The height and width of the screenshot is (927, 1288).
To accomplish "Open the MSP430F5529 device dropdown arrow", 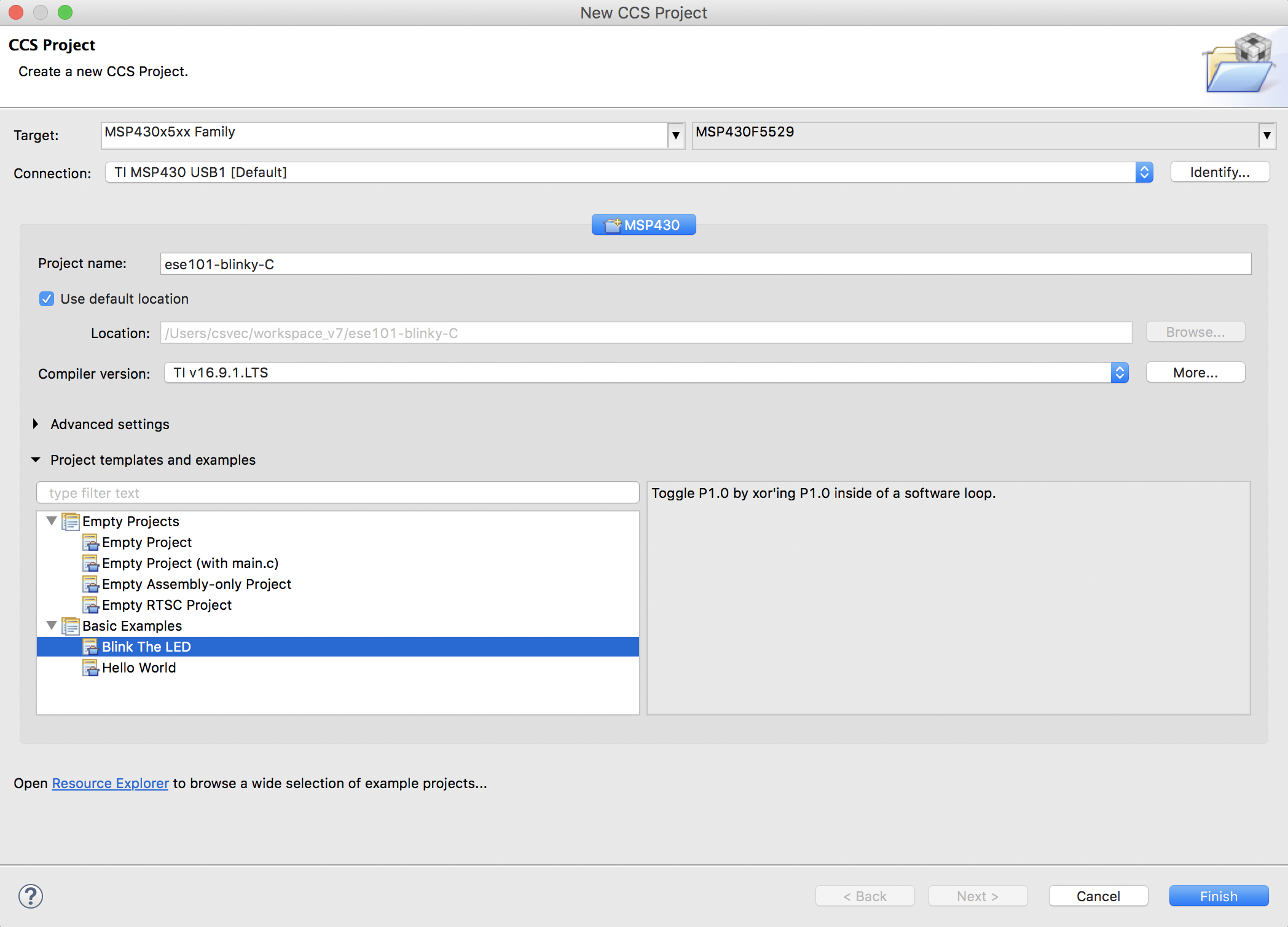I will click(x=1267, y=135).
